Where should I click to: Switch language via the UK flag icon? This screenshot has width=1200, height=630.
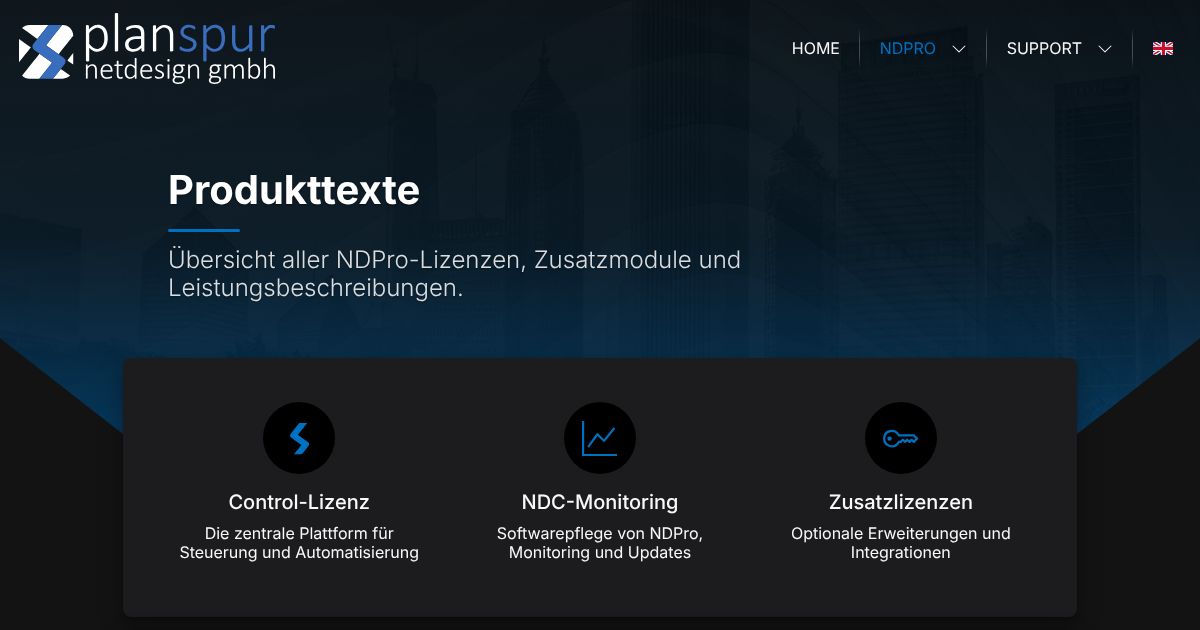(x=1163, y=48)
